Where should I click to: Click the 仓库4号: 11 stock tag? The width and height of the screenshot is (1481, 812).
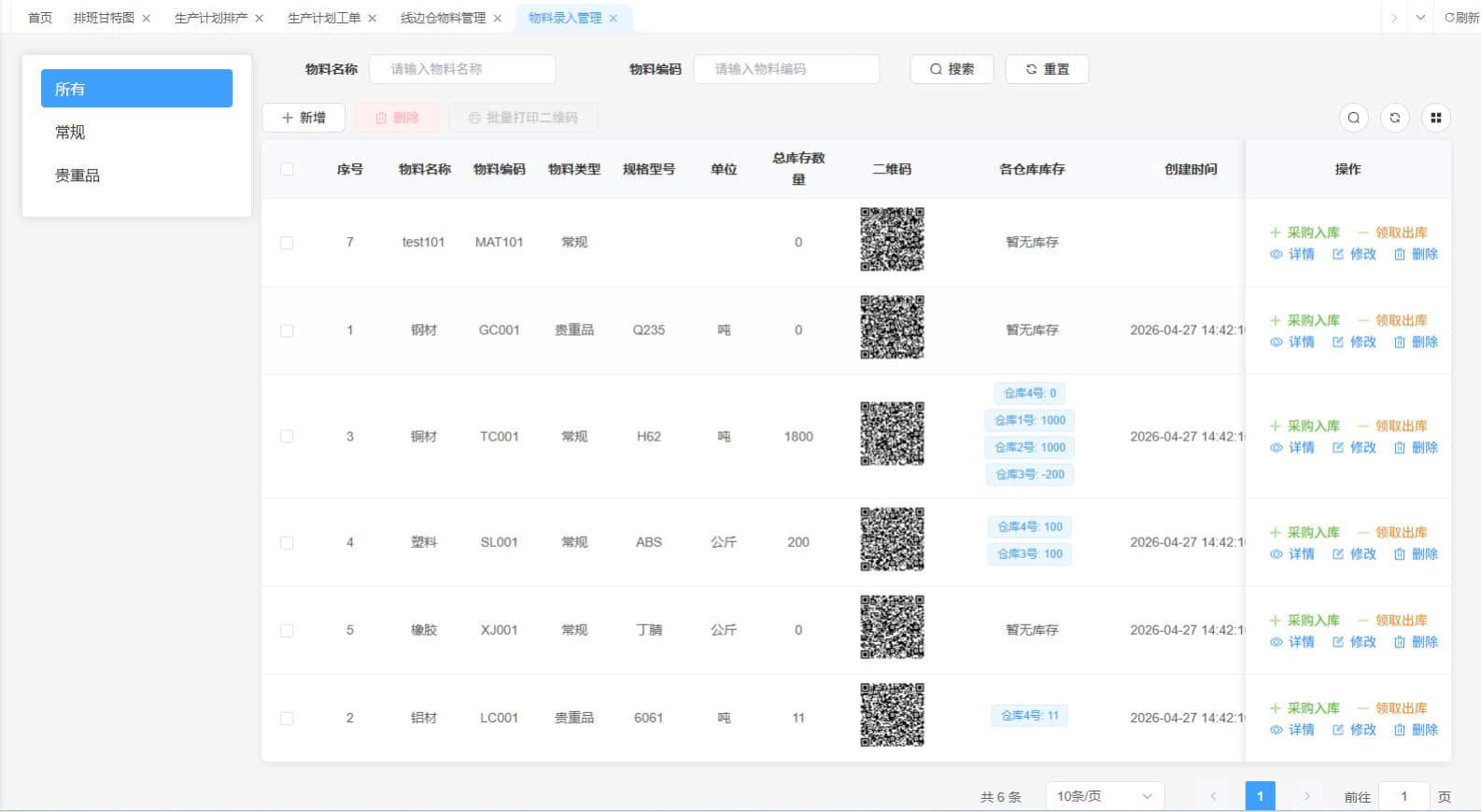1030,716
